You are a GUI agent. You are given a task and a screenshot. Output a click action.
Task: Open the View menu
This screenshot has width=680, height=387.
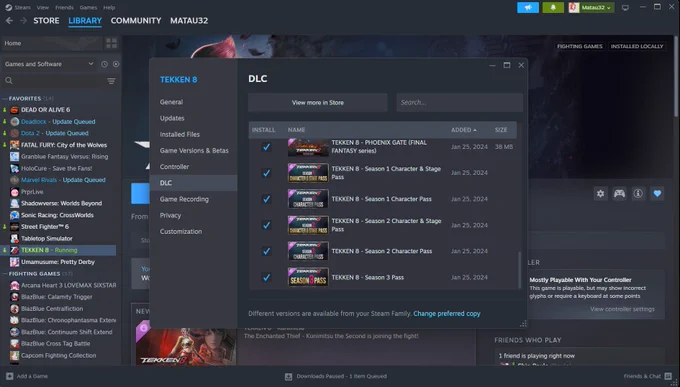click(42, 7)
